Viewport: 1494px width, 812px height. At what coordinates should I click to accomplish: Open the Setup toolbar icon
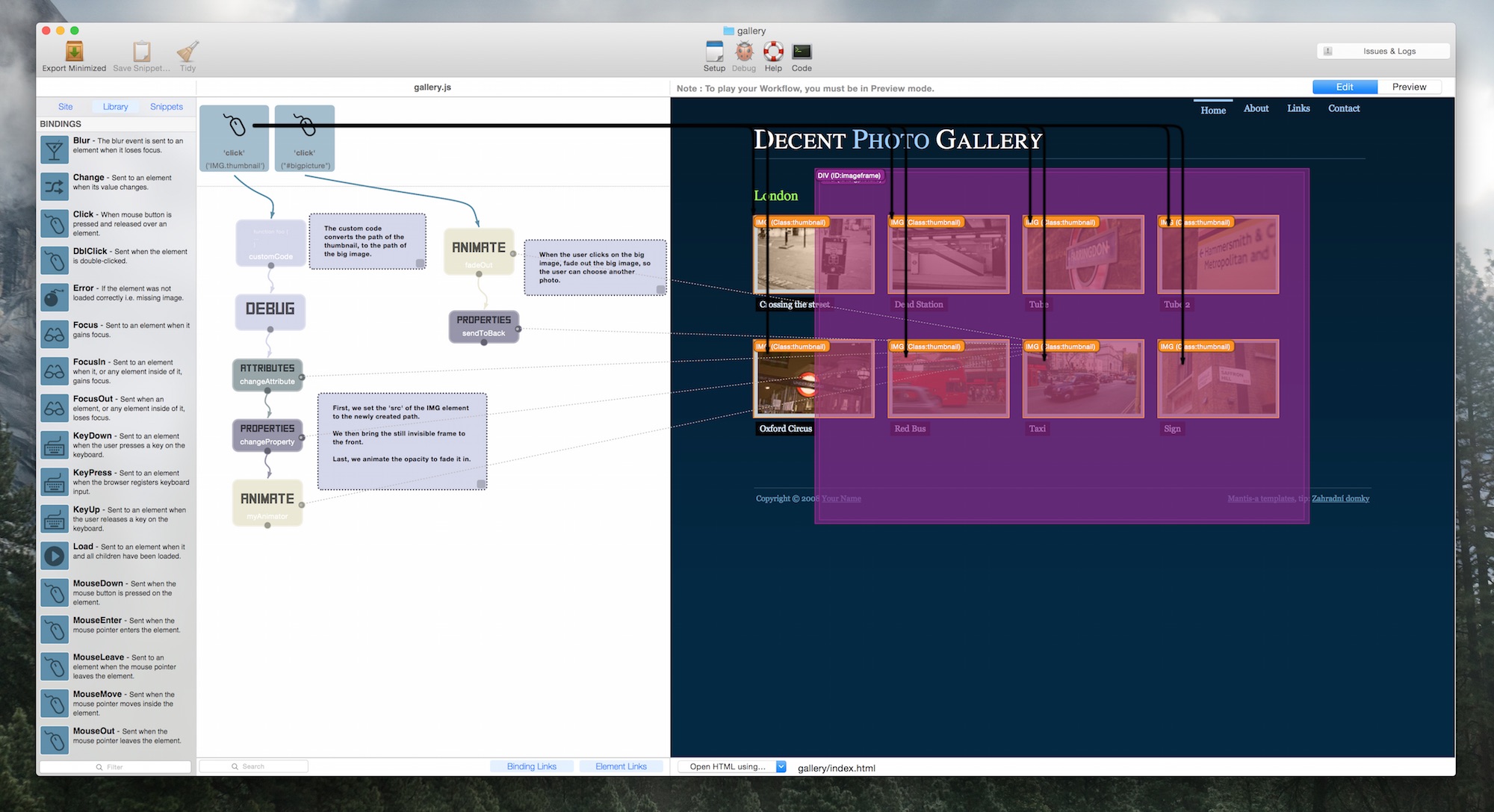[714, 51]
